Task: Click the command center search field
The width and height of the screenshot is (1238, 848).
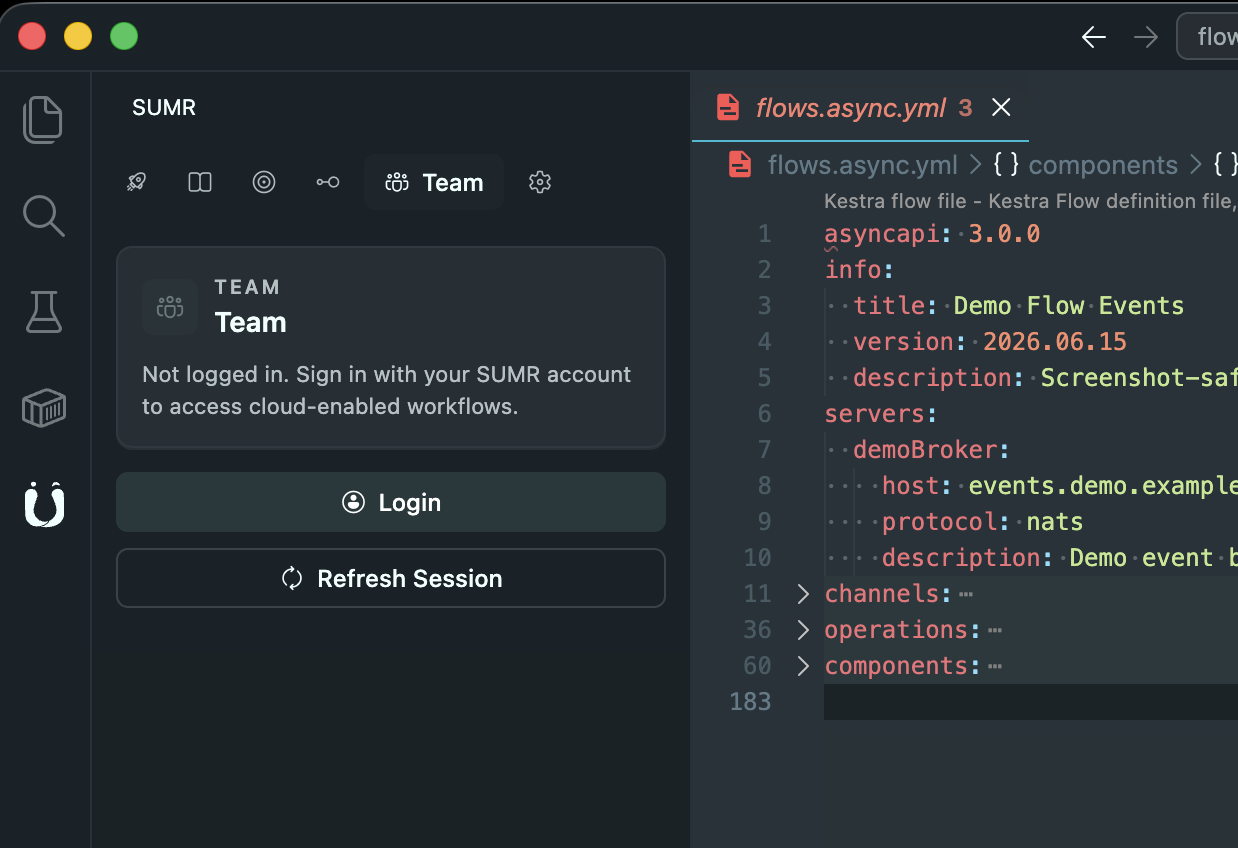Action: tap(1207, 37)
